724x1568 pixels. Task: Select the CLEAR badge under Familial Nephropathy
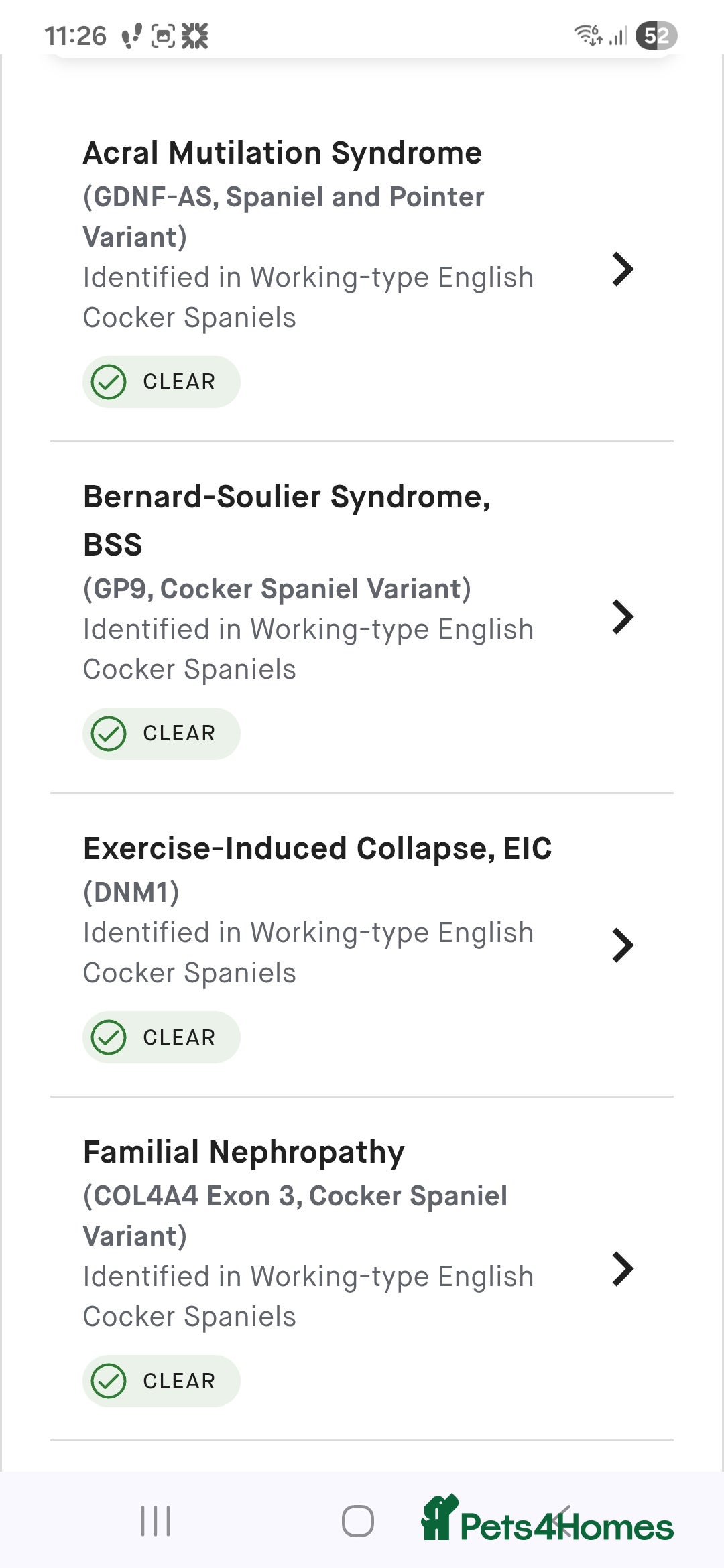point(161,1380)
